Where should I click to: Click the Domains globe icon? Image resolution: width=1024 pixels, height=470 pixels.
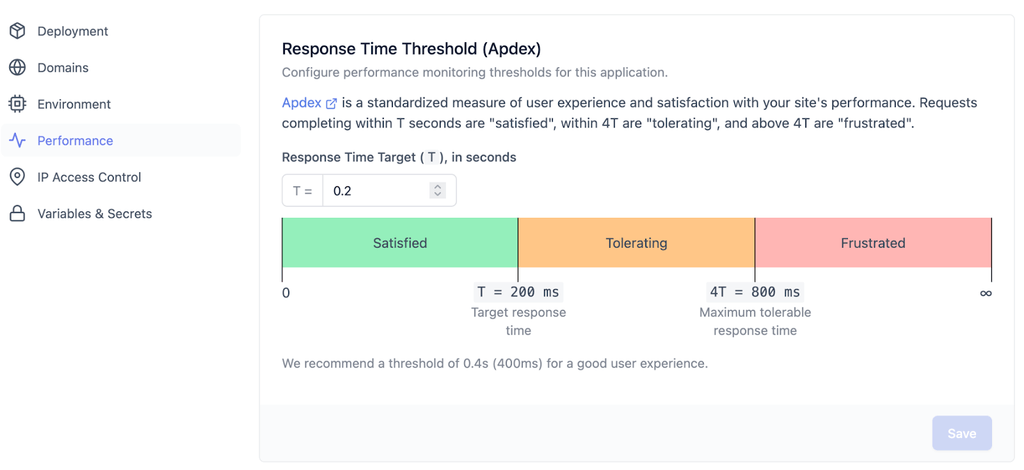[x=17, y=68]
